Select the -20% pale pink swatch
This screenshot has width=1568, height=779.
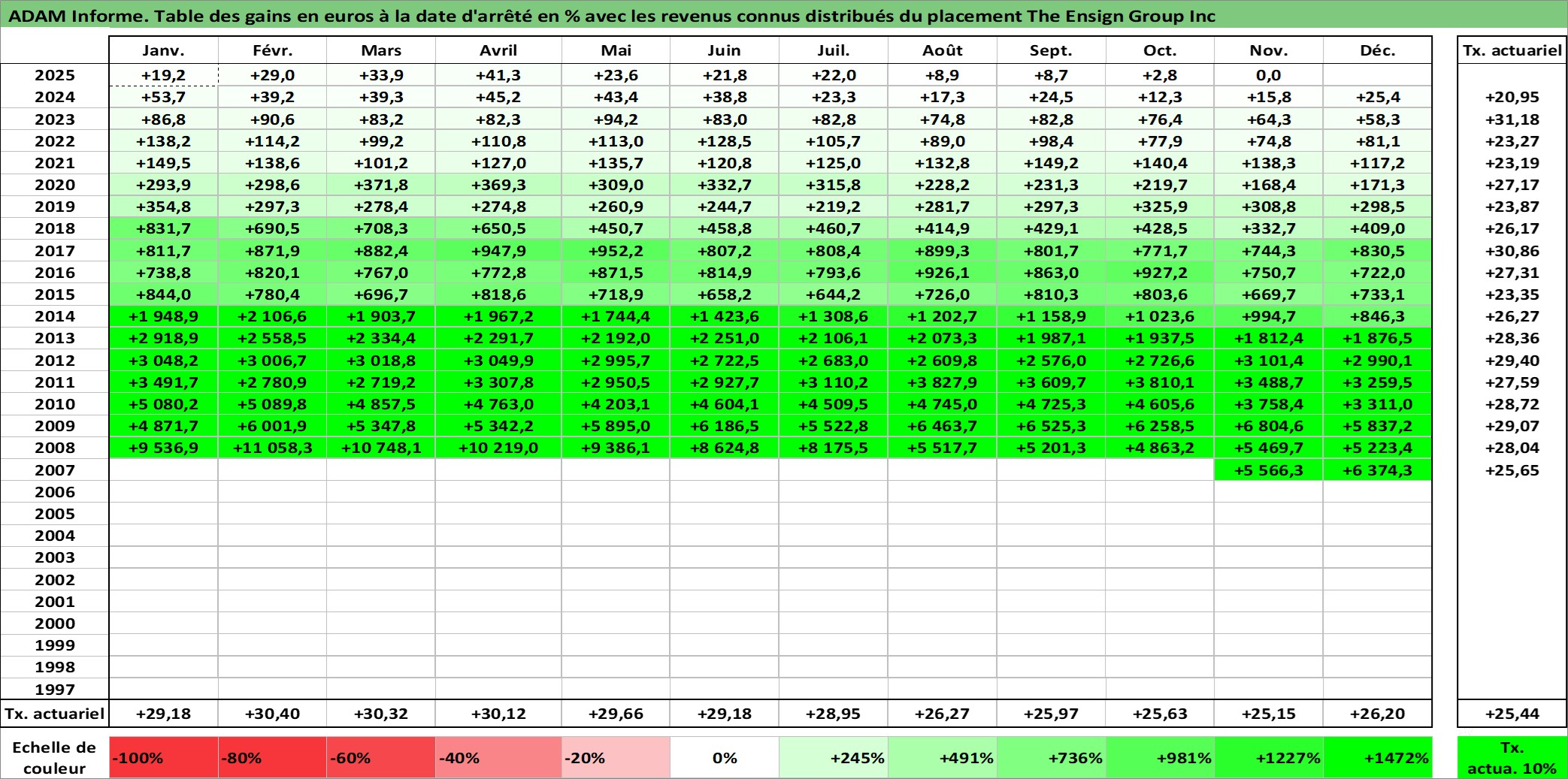(x=616, y=757)
